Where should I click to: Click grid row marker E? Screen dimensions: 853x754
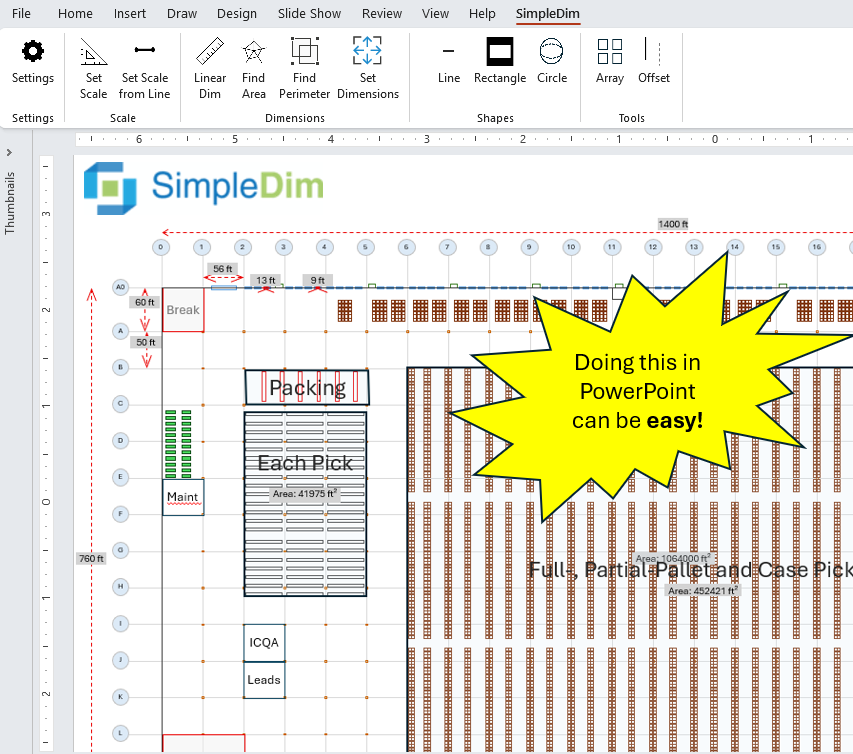120,477
